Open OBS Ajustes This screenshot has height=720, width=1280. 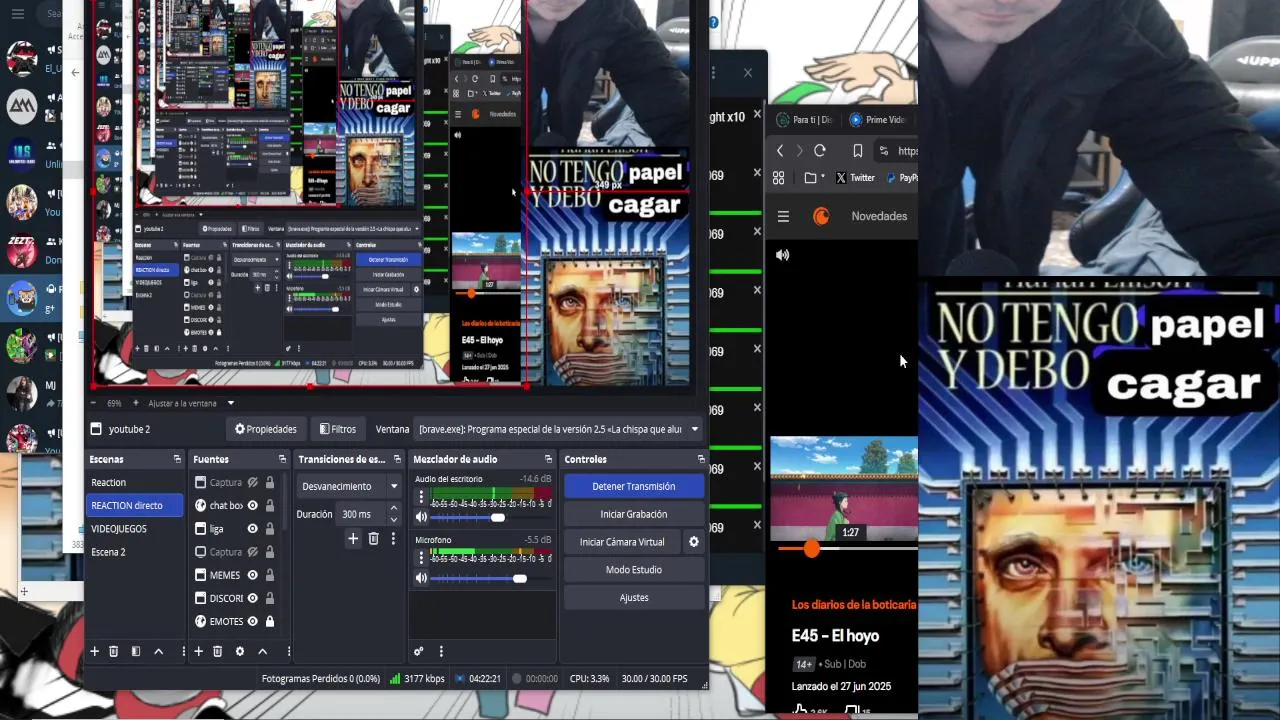(x=634, y=597)
